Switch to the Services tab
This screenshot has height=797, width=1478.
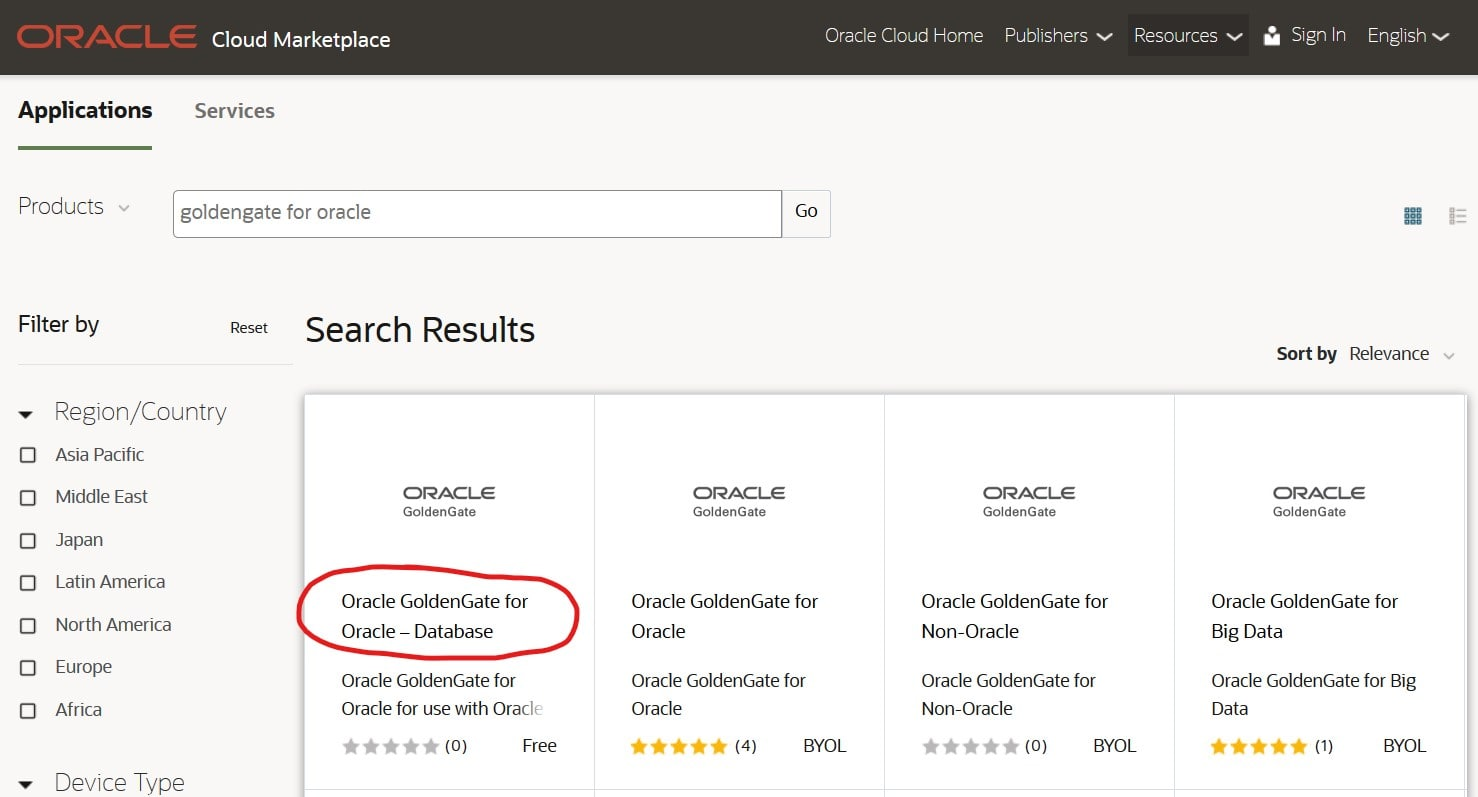point(234,111)
